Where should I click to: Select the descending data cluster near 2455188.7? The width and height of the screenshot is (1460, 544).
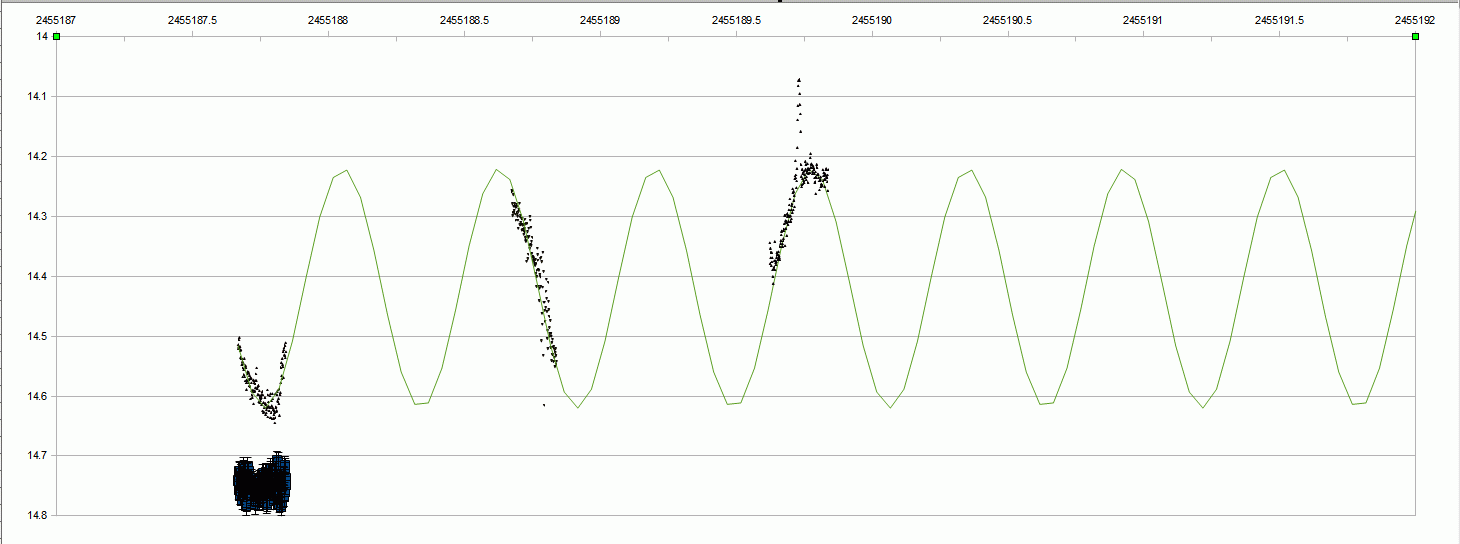point(533,270)
